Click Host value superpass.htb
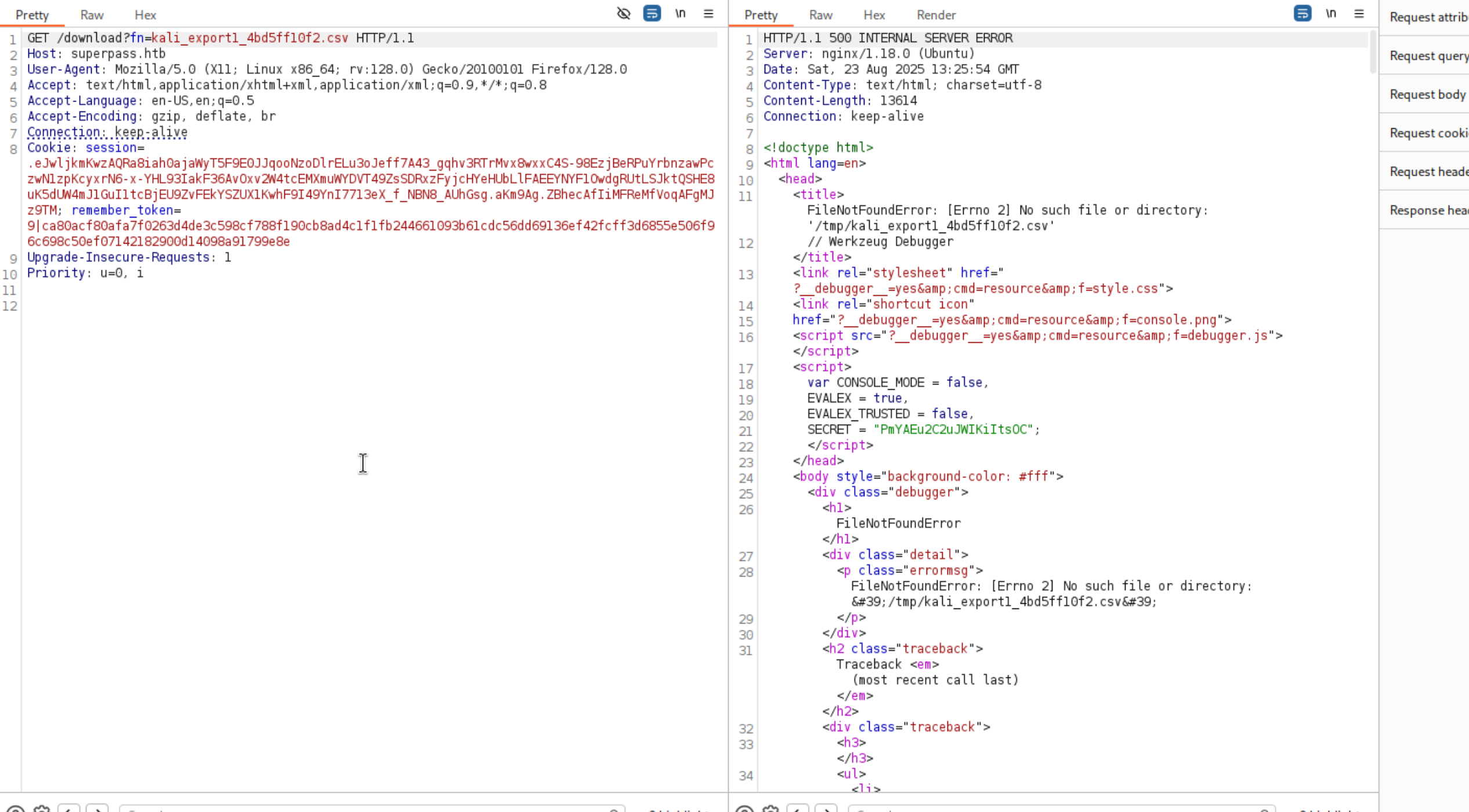 click(118, 54)
